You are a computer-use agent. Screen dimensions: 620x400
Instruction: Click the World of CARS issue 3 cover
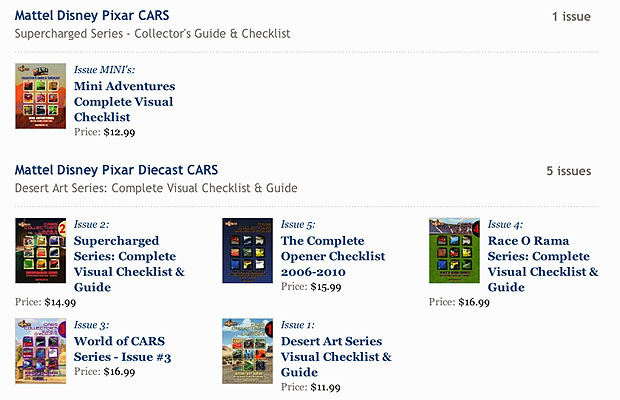pos(40,351)
